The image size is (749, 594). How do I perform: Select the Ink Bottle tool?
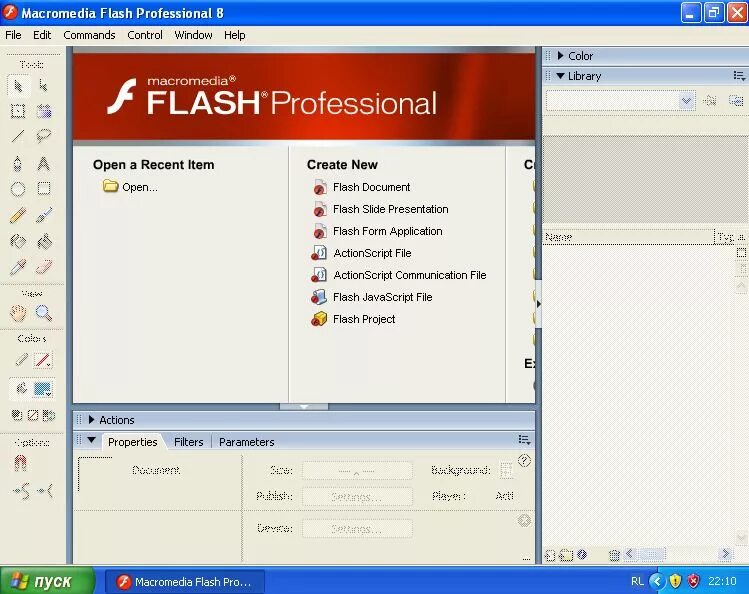18,242
